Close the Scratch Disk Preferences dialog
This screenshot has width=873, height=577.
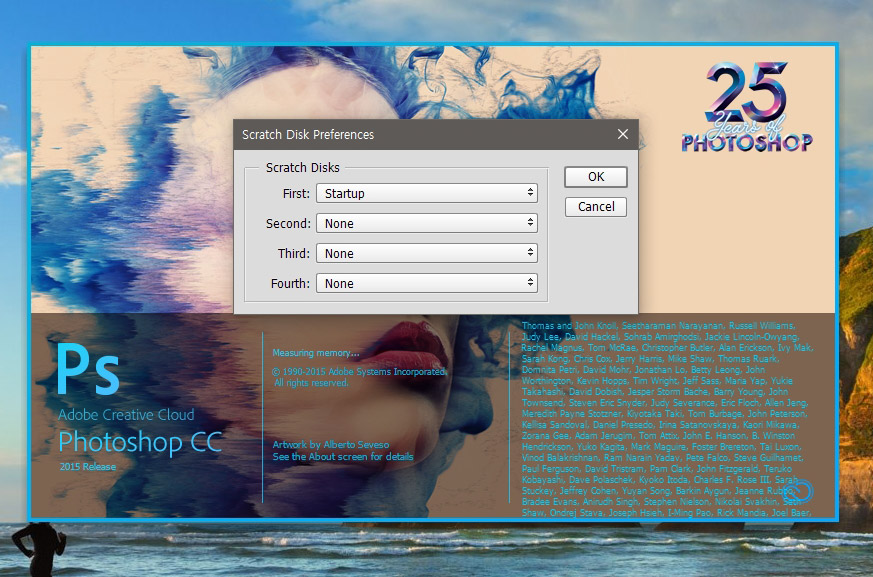[623, 134]
